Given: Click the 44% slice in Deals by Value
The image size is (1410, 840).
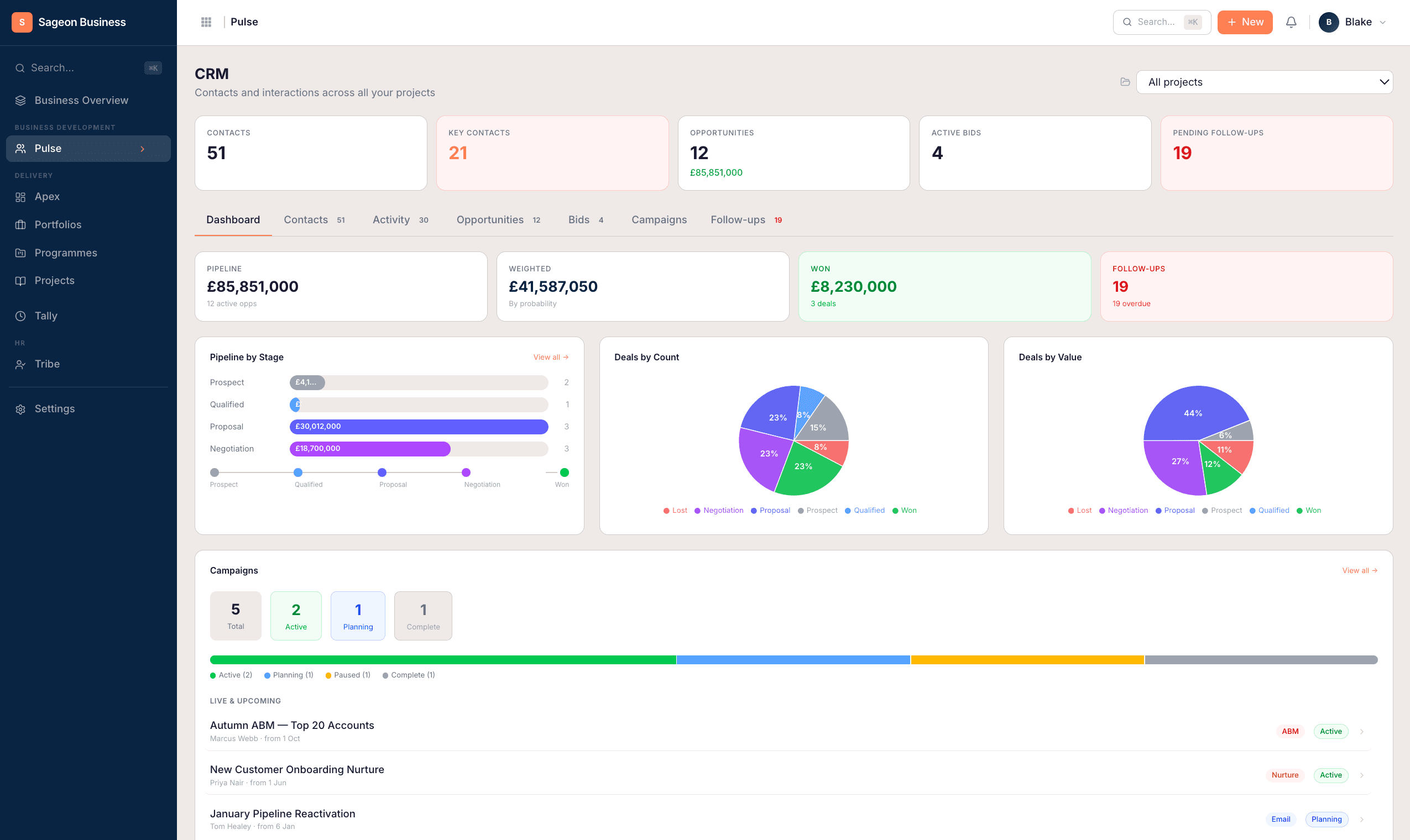Looking at the screenshot, I should (1193, 414).
